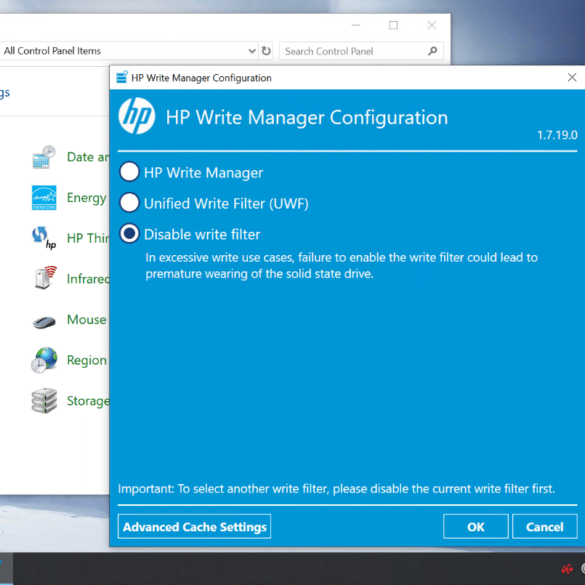Select the Disable write filter radio option
585x585 pixels.
[x=129, y=234]
